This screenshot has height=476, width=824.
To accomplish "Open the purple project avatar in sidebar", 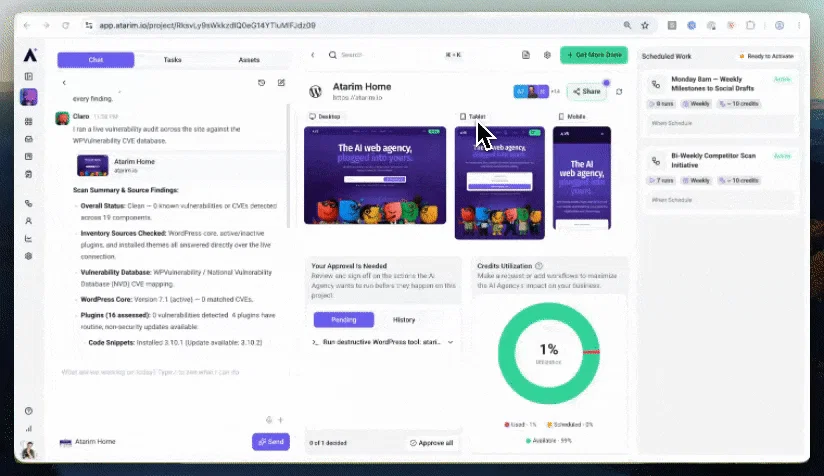I will pyautogui.click(x=29, y=97).
